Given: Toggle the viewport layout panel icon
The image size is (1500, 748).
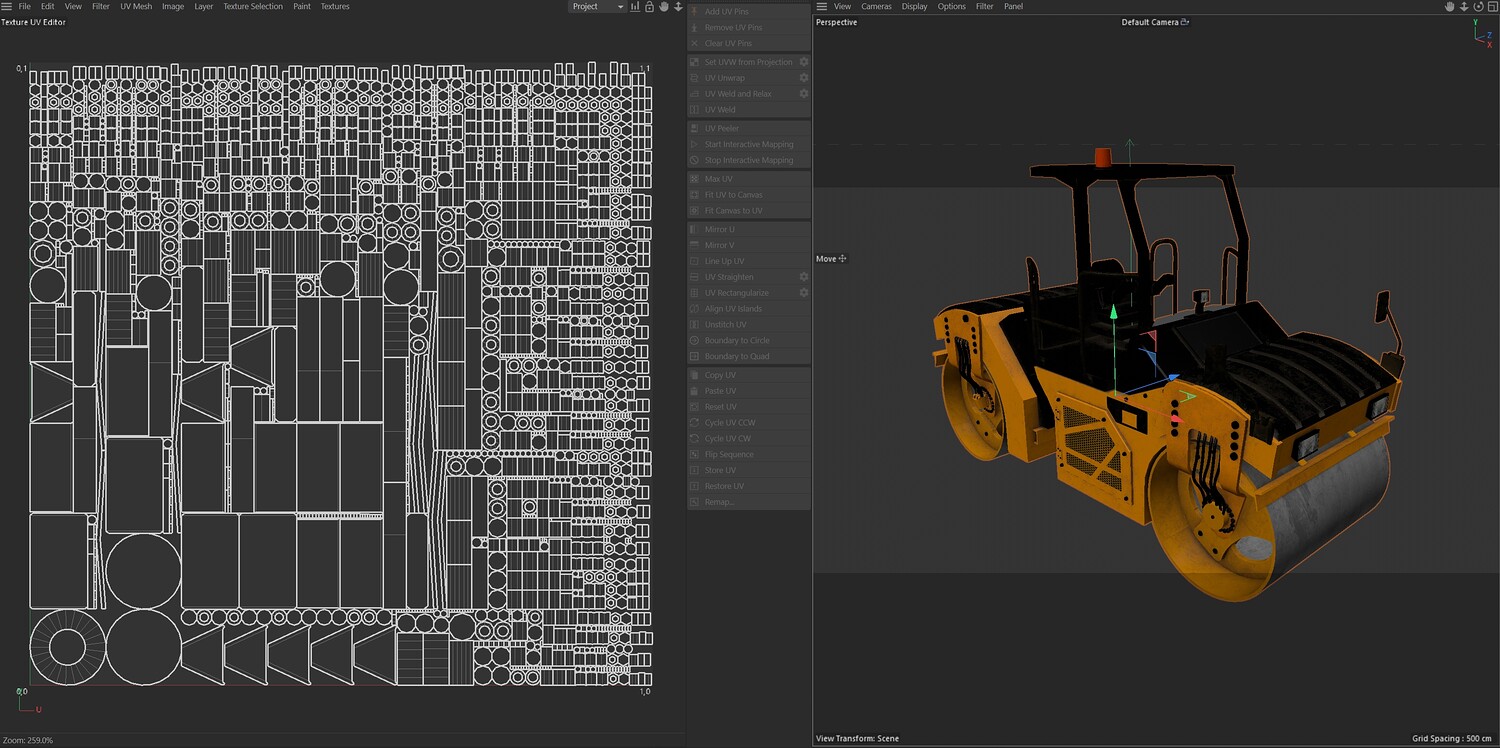Looking at the screenshot, I should 1491,6.
